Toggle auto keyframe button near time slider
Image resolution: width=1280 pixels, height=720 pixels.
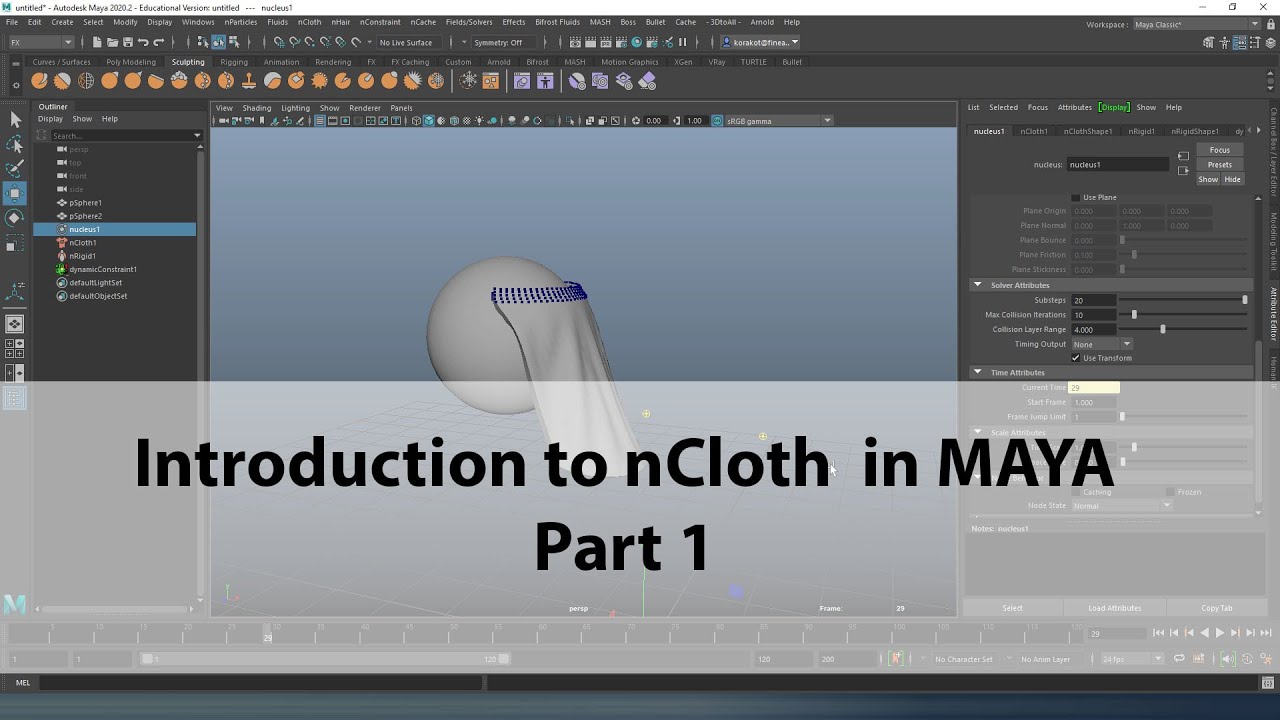(x=1247, y=659)
